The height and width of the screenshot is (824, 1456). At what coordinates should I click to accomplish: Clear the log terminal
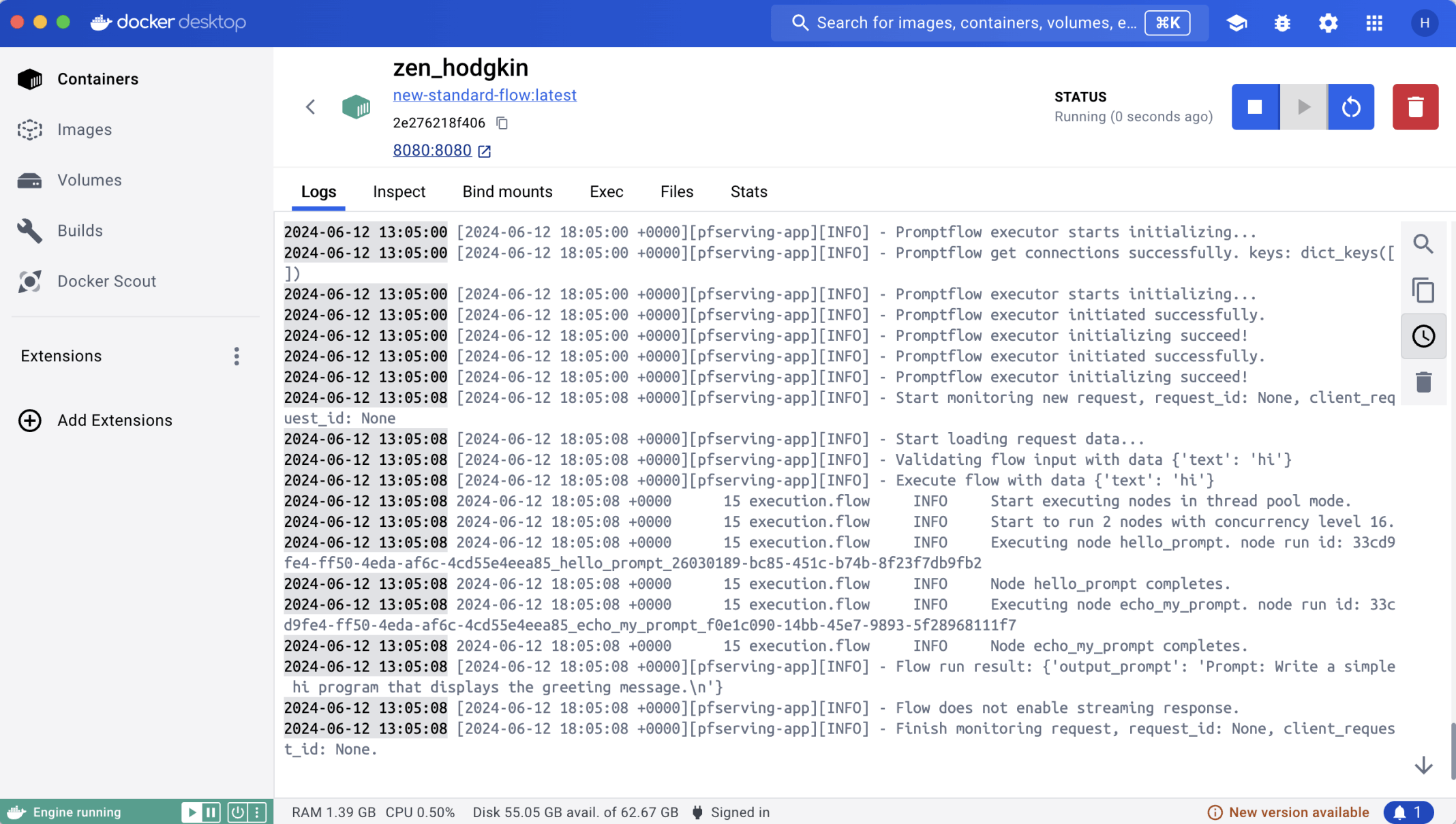1423,382
